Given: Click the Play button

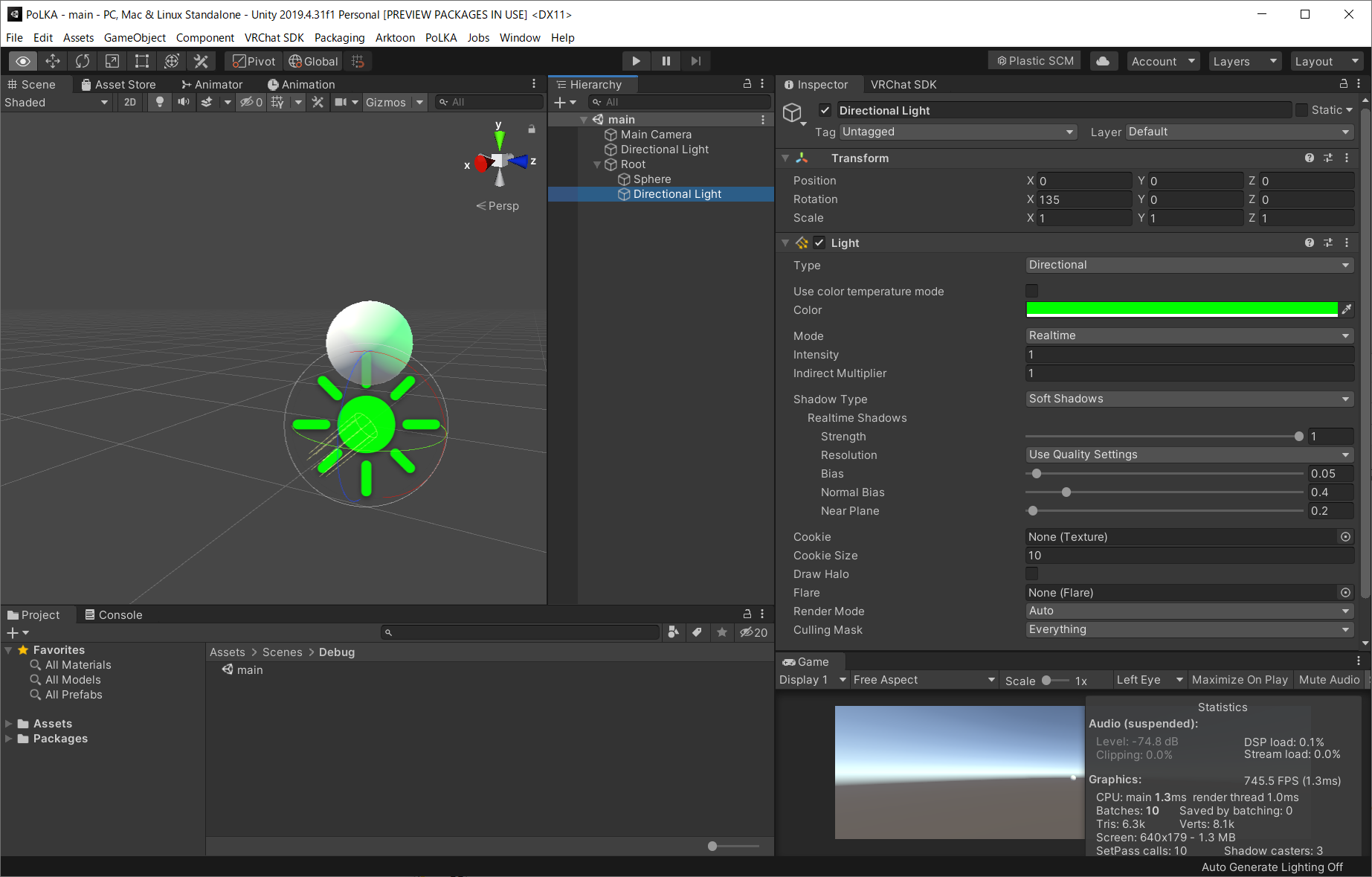Looking at the screenshot, I should click(x=636, y=61).
